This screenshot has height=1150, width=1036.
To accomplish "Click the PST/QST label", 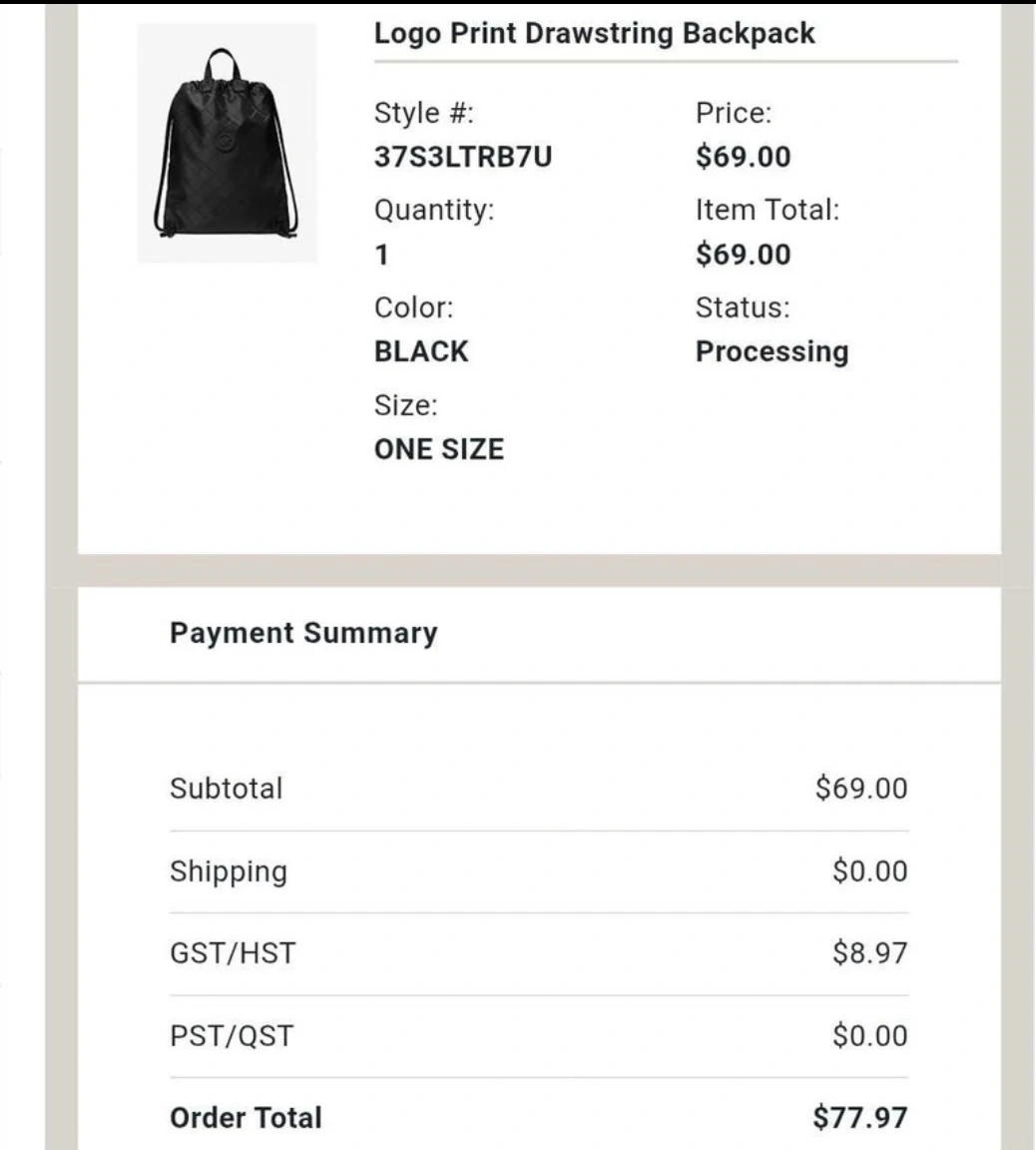I will pyautogui.click(x=232, y=1035).
